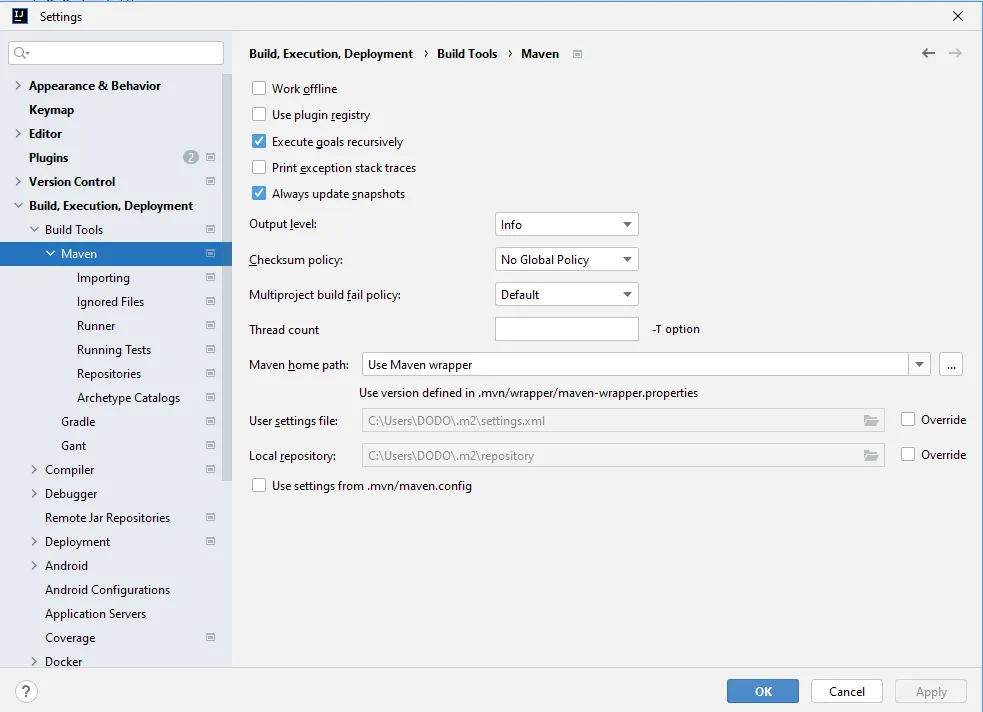Click the OK button
The height and width of the screenshot is (712, 983).
coord(763,691)
